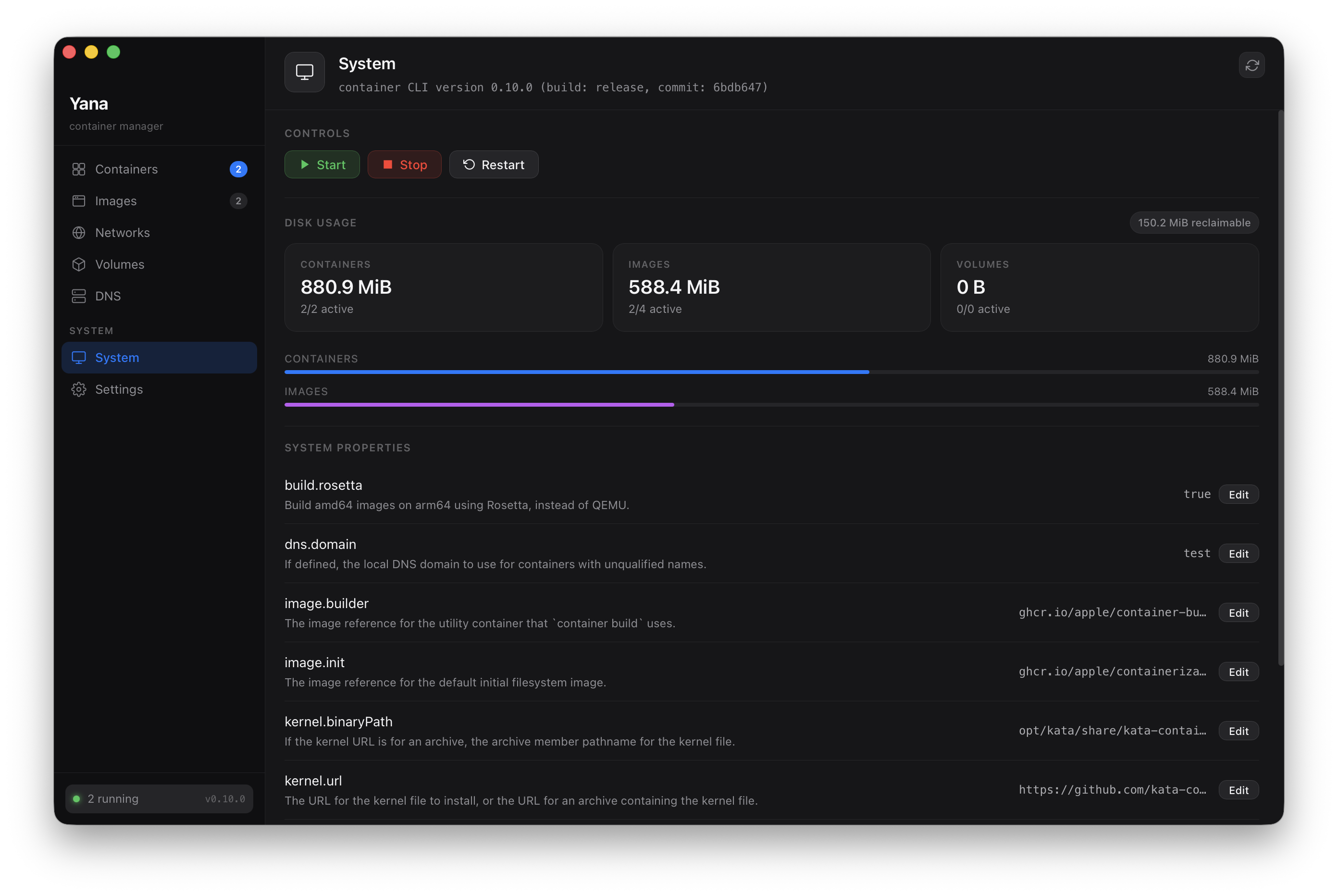Select the Volumes sidebar icon

click(78, 264)
